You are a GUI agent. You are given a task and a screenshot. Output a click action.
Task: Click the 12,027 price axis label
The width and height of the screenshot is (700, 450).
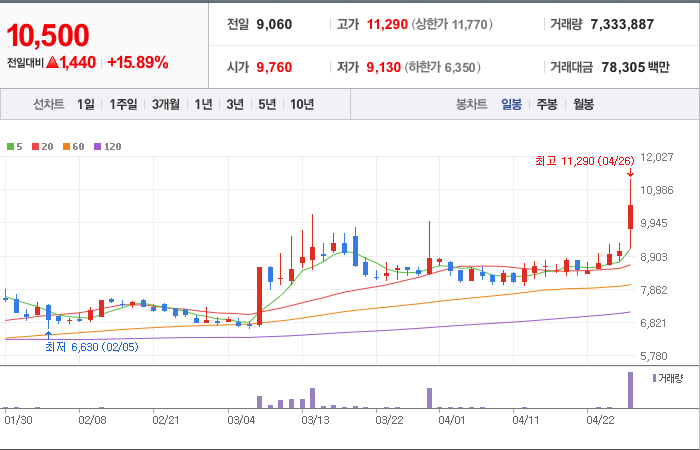click(x=656, y=157)
